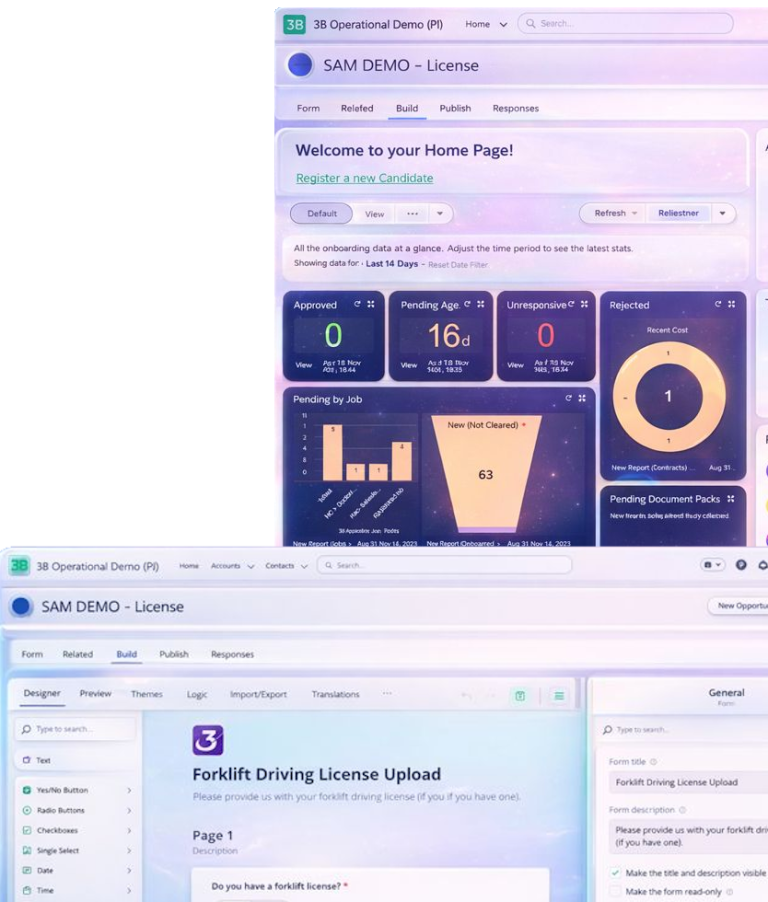Click the 'Register a new Candidate' link
The image size is (768, 902).
[x=364, y=178]
